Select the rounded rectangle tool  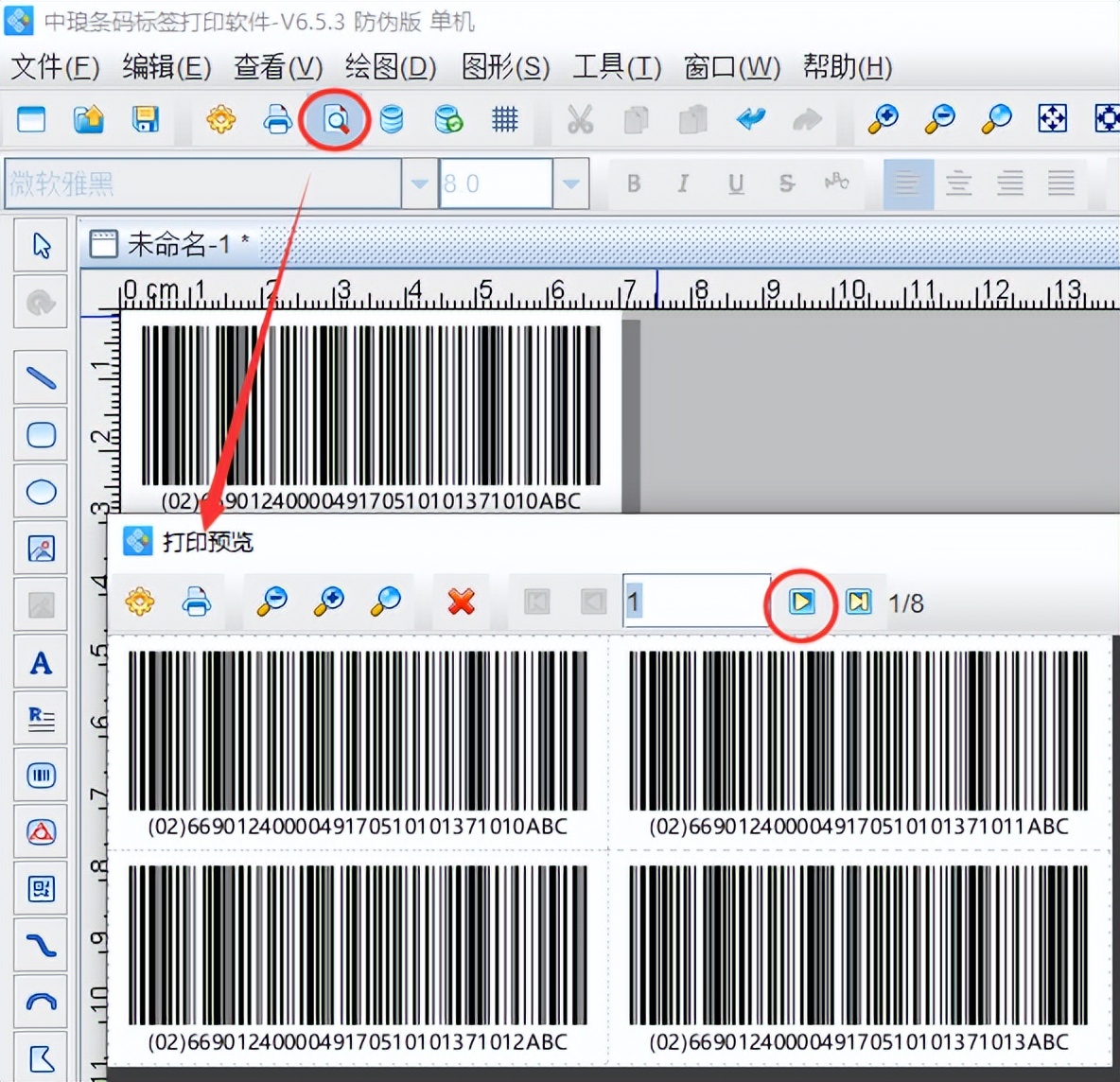click(x=41, y=434)
